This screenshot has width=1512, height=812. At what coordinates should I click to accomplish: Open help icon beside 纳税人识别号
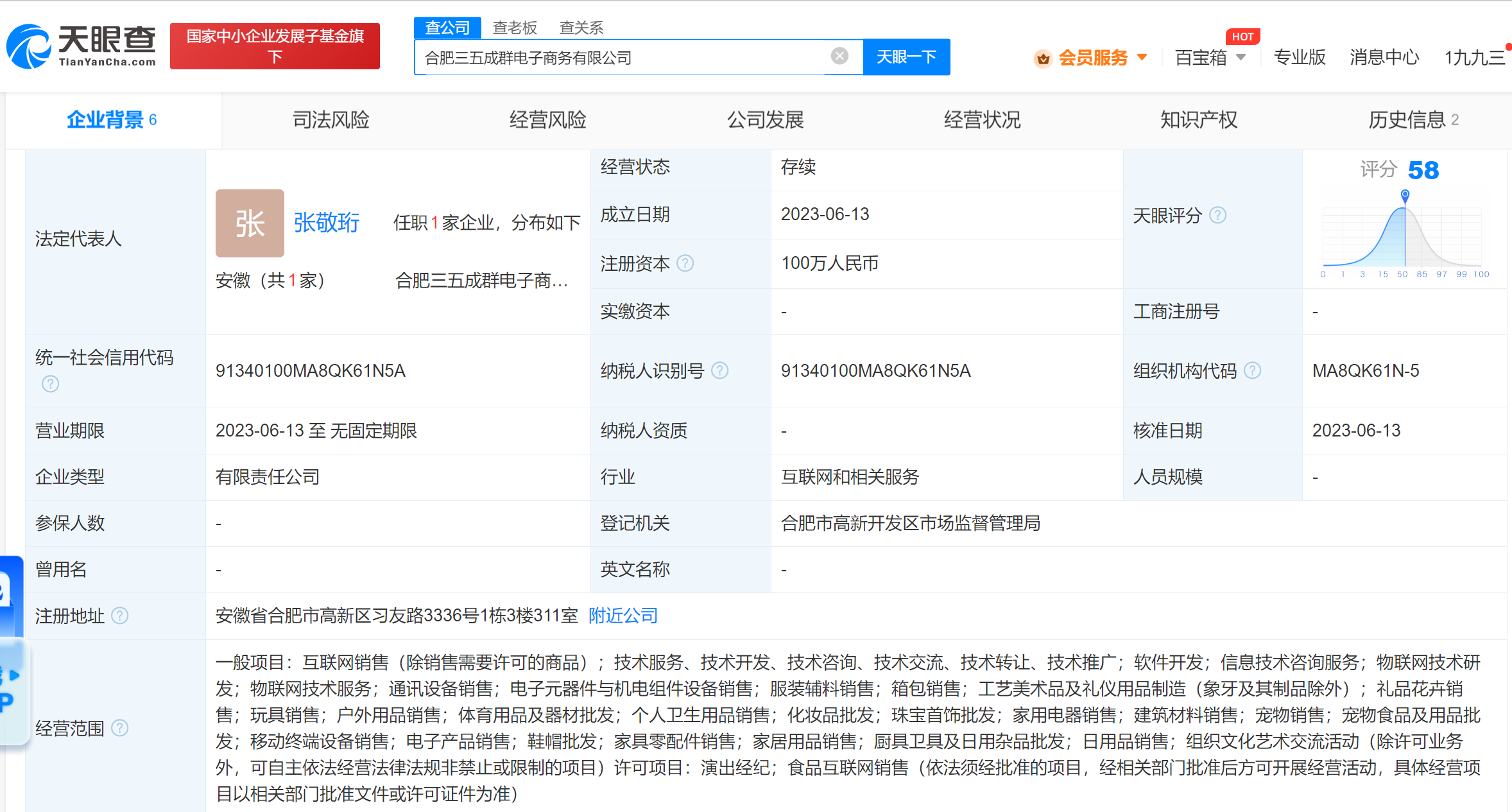coord(720,370)
